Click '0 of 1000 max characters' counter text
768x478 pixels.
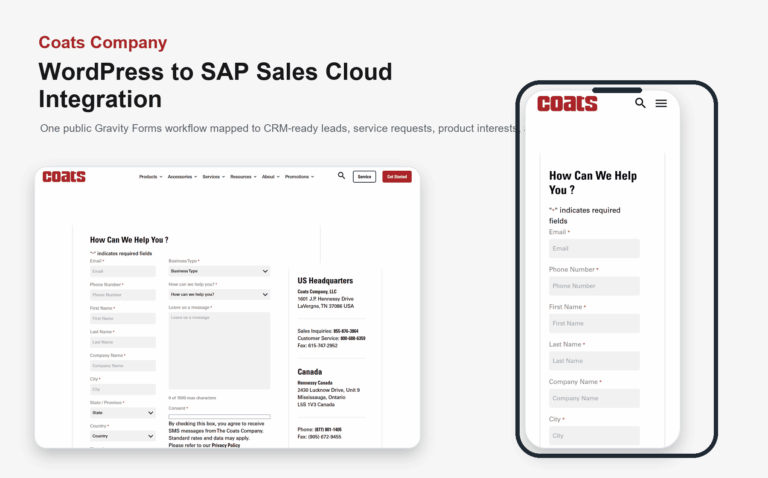pyautogui.click(x=192, y=398)
